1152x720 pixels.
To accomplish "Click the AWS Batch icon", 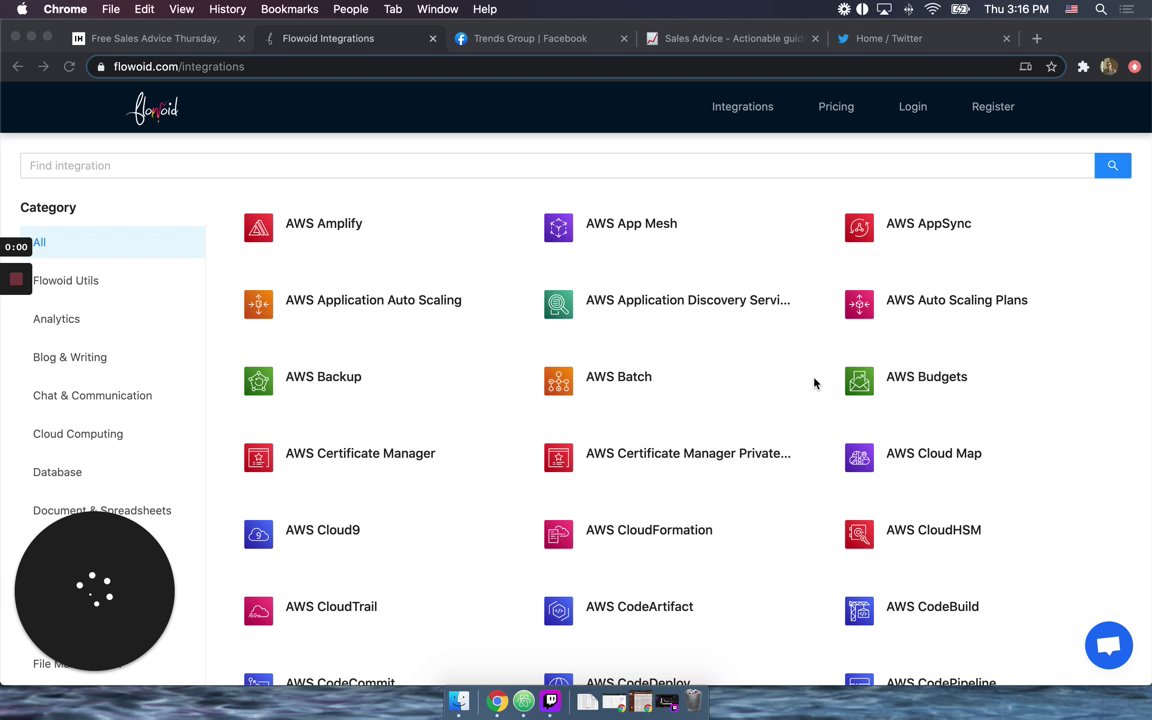I will coord(558,381).
